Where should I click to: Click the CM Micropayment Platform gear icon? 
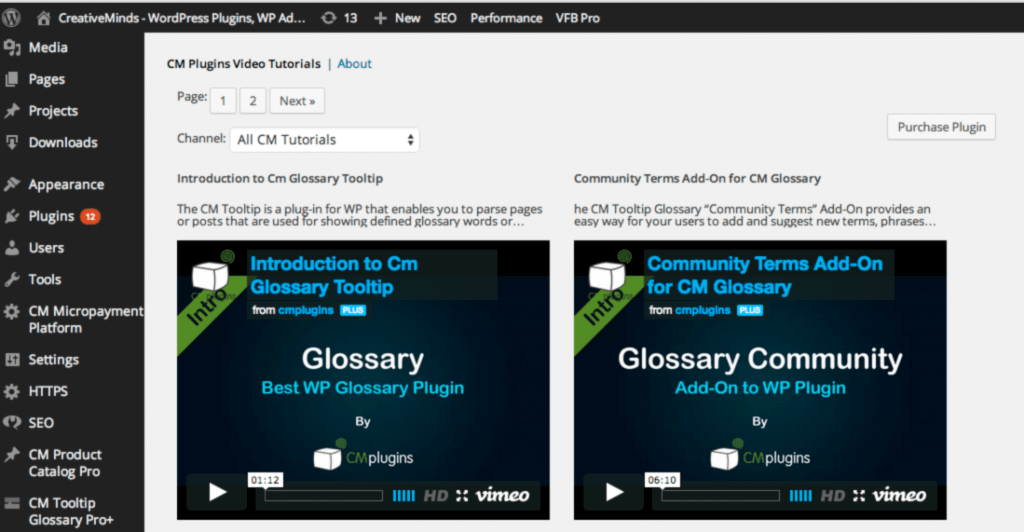click(12, 311)
